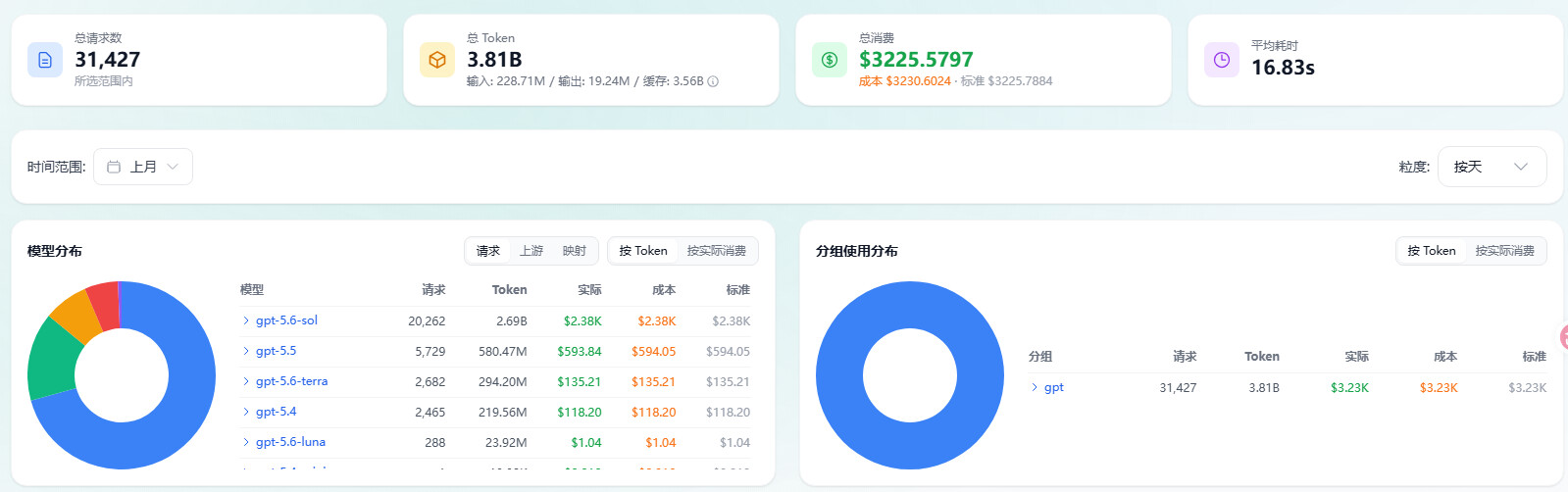Click the green segment of model donut chart
The width and height of the screenshot is (1568, 492).
tap(51, 361)
